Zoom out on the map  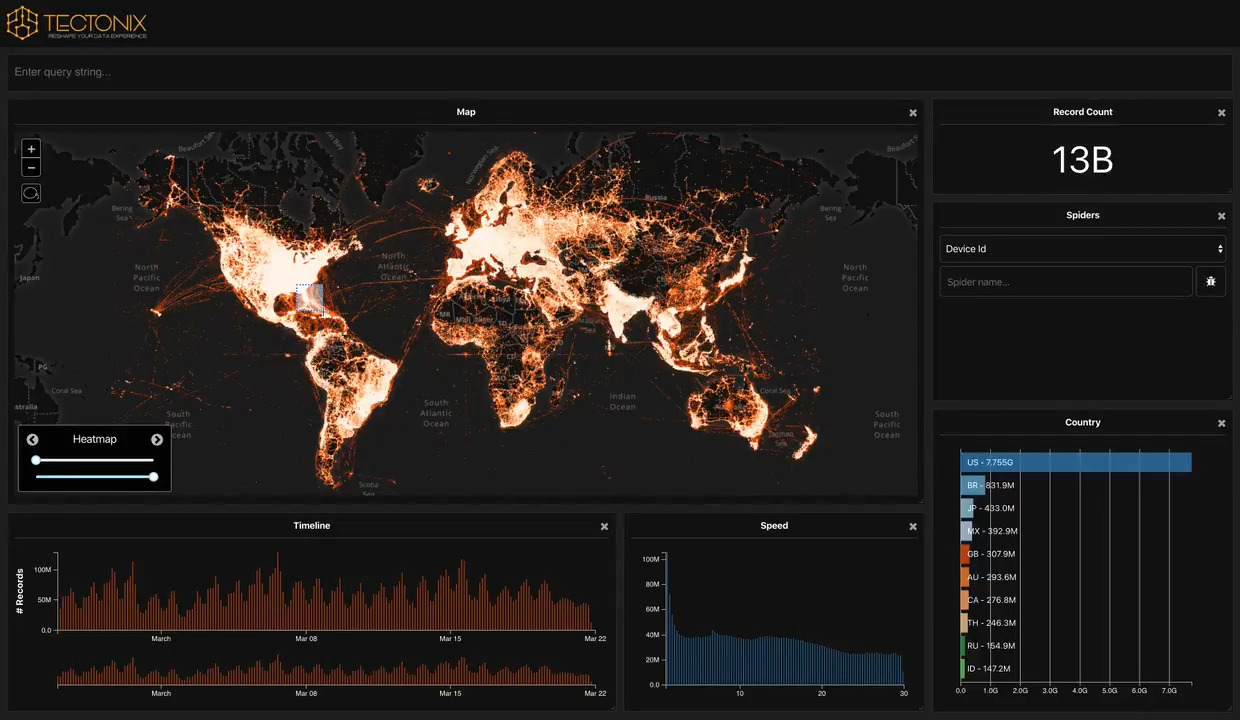pos(31,168)
